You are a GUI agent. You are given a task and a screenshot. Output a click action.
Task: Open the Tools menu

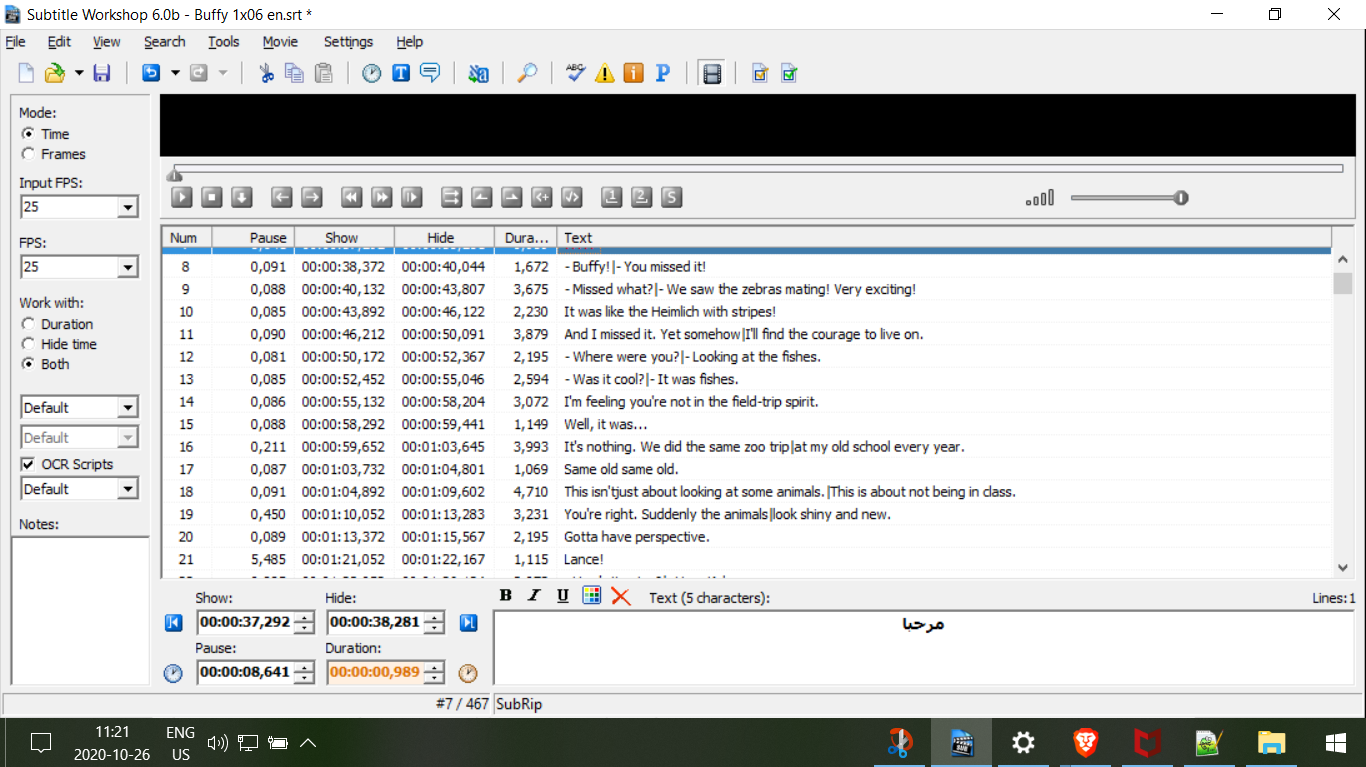coord(224,42)
